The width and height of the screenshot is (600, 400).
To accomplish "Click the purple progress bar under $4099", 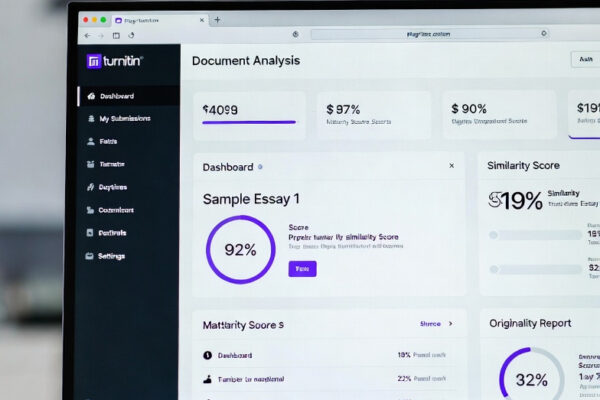I will pyautogui.click(x=249, y=123).
